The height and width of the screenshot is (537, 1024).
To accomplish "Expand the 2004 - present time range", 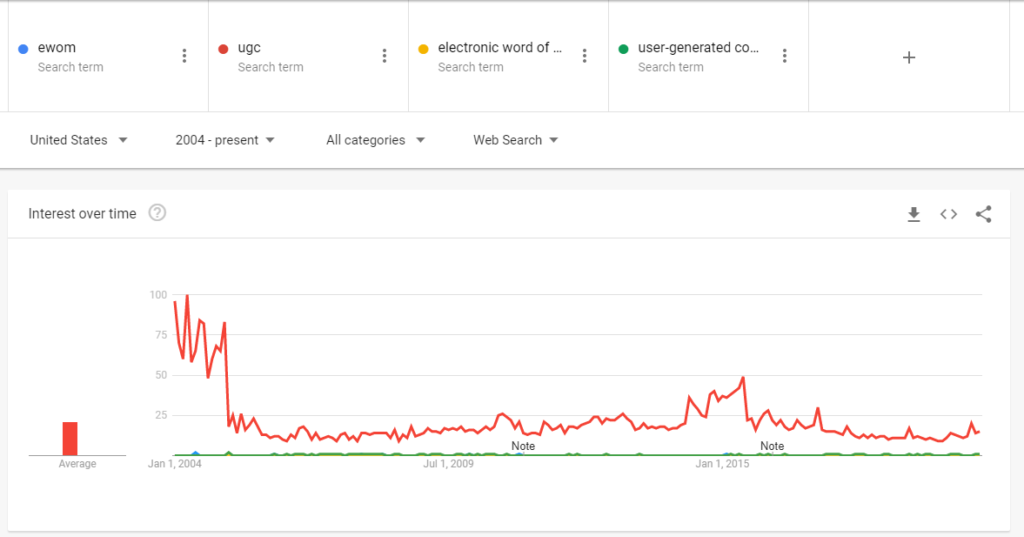I will (224, 140).
